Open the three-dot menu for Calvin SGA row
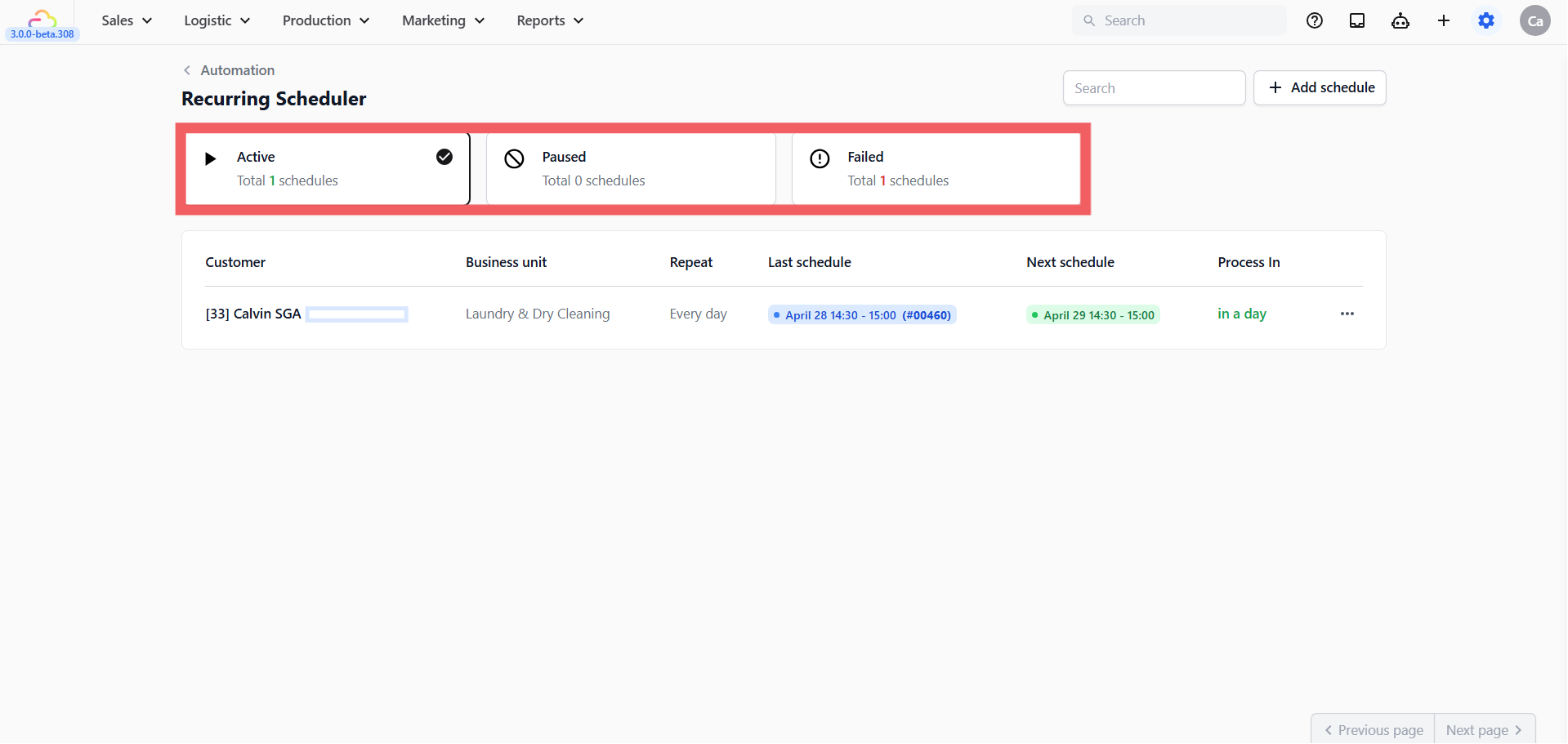 (x=1347, y=314)
